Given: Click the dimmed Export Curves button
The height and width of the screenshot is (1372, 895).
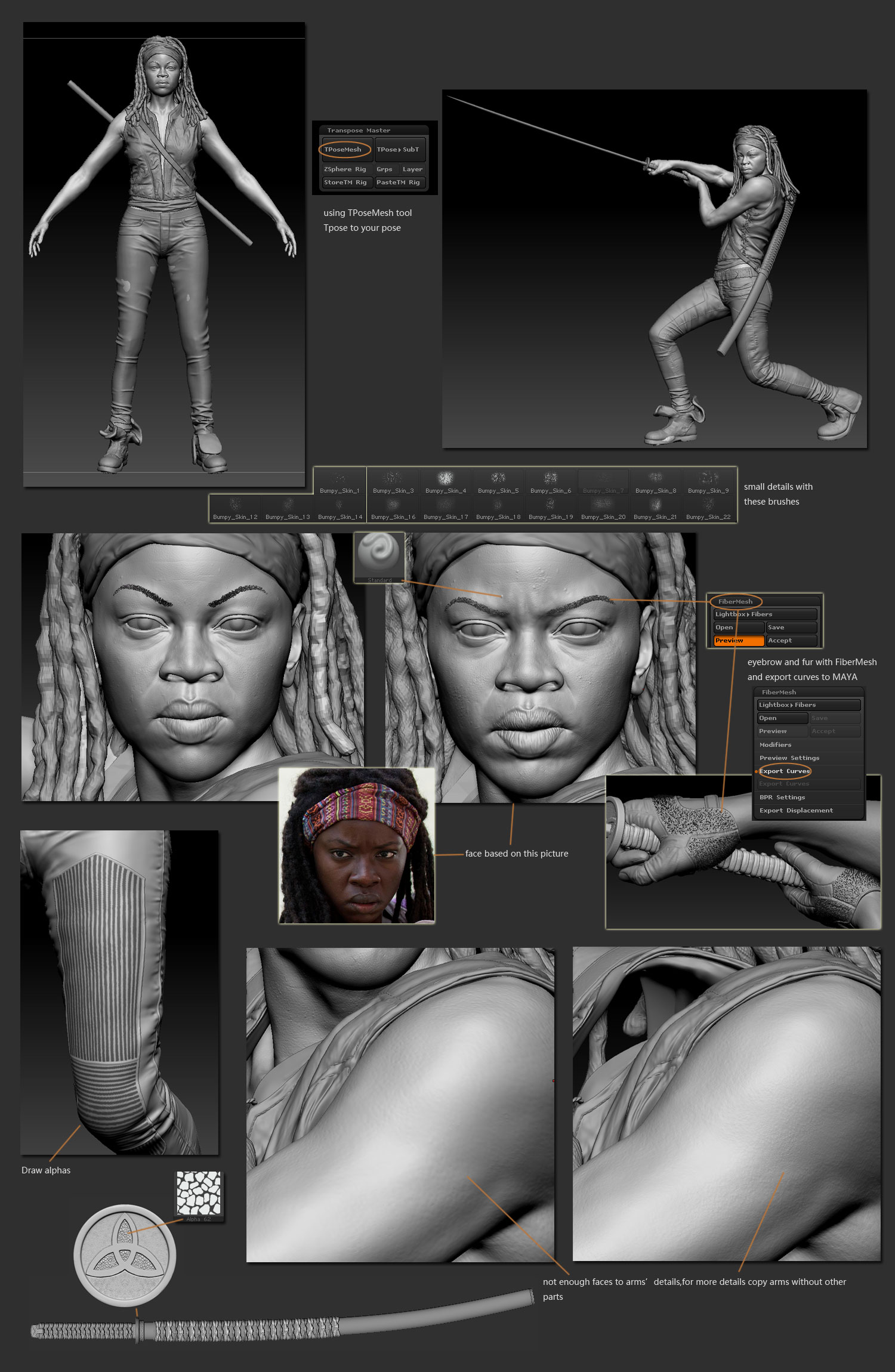Looking at the screenshot, I should point(809,784).
